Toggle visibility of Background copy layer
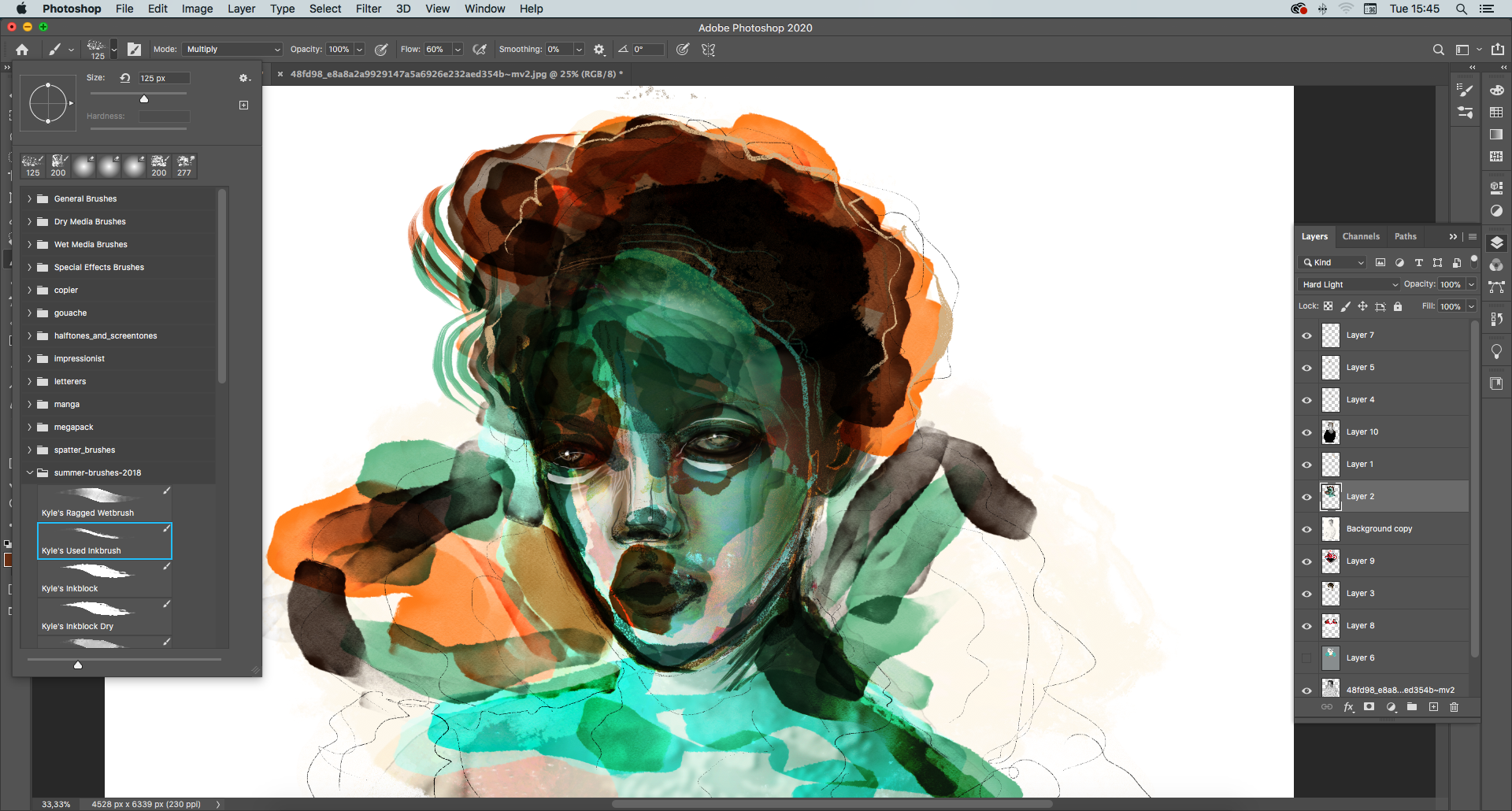This screenshot has height=811, width=1512. click(x=1306, y=529)
